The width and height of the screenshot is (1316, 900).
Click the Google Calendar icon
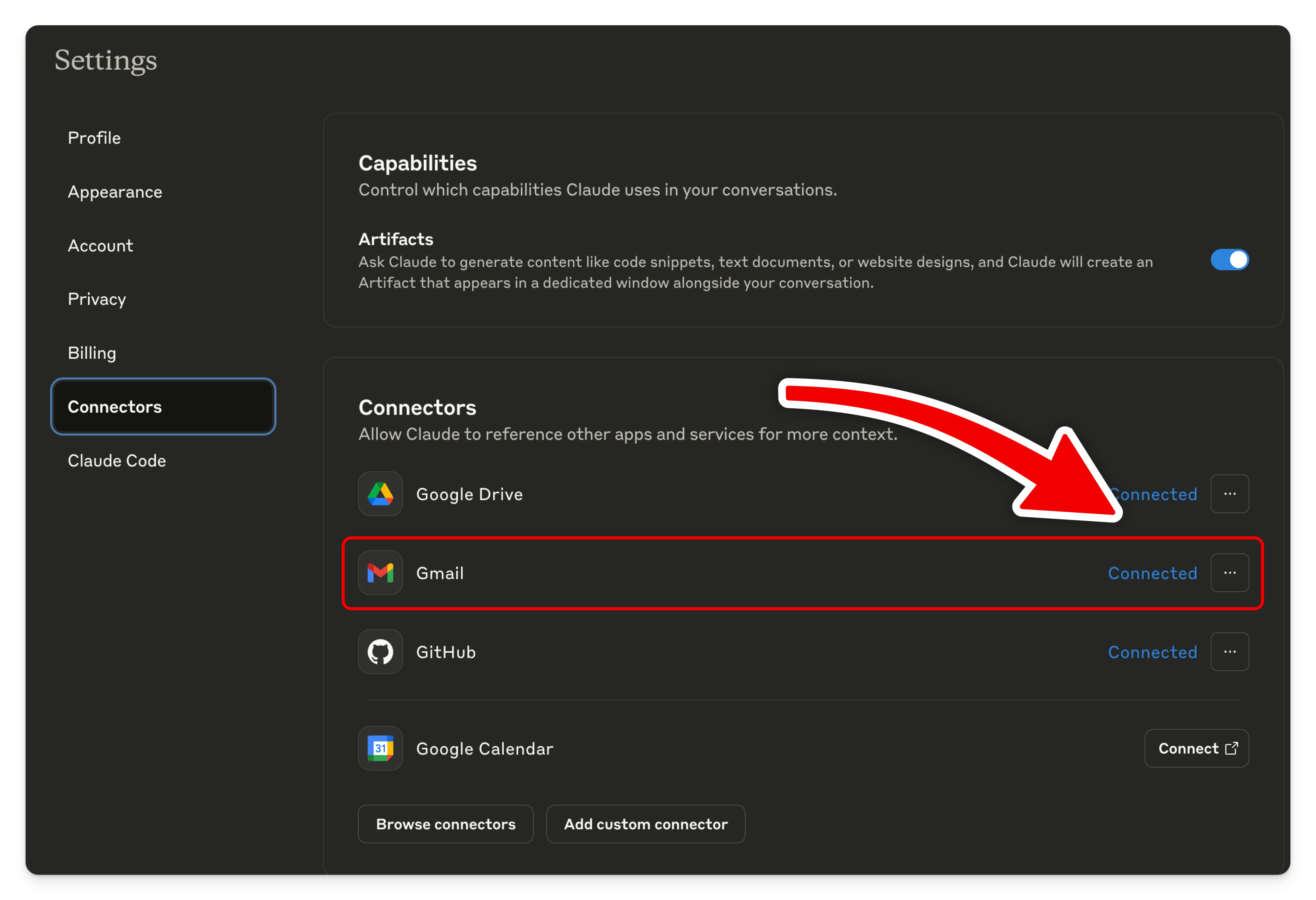(380, 748)
